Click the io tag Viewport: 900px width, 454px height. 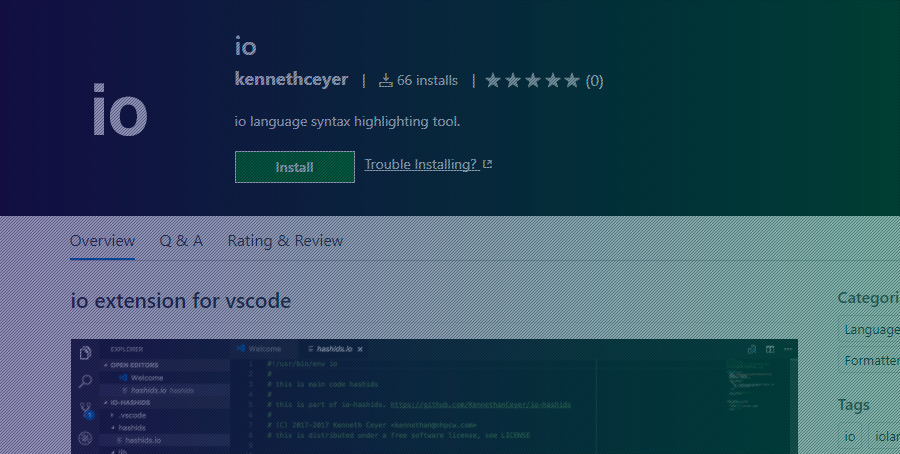coord(850,437)
